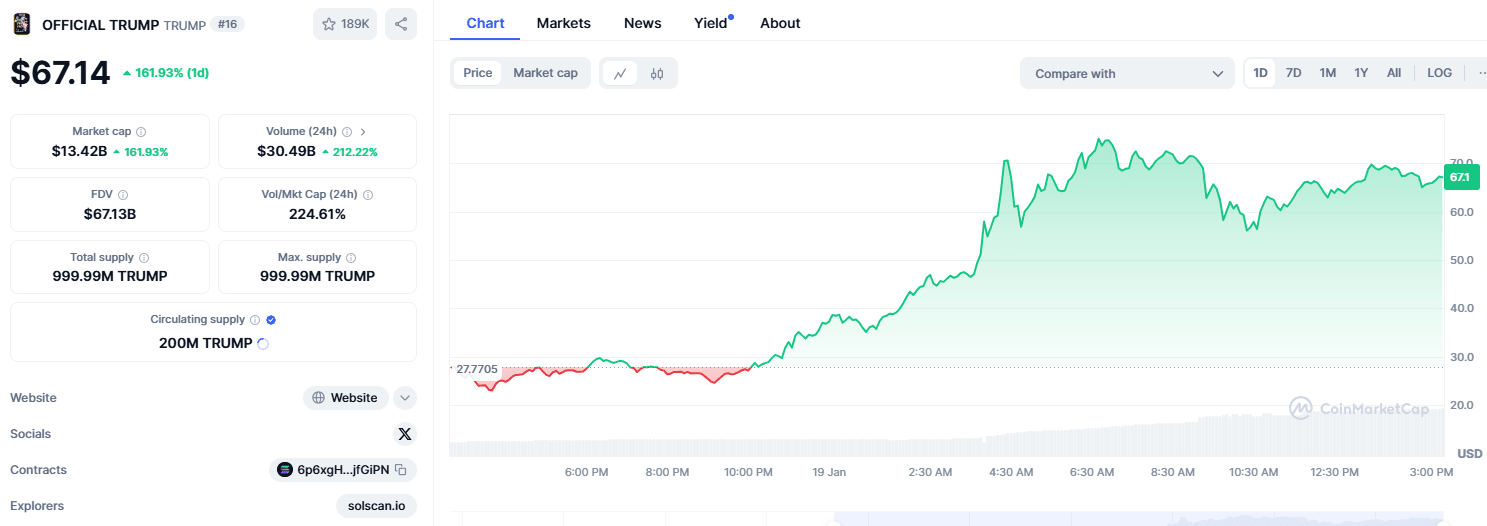Open the X social profile icon
The height and width of the screenshot is (526, 1487).
tap(404, 434)
